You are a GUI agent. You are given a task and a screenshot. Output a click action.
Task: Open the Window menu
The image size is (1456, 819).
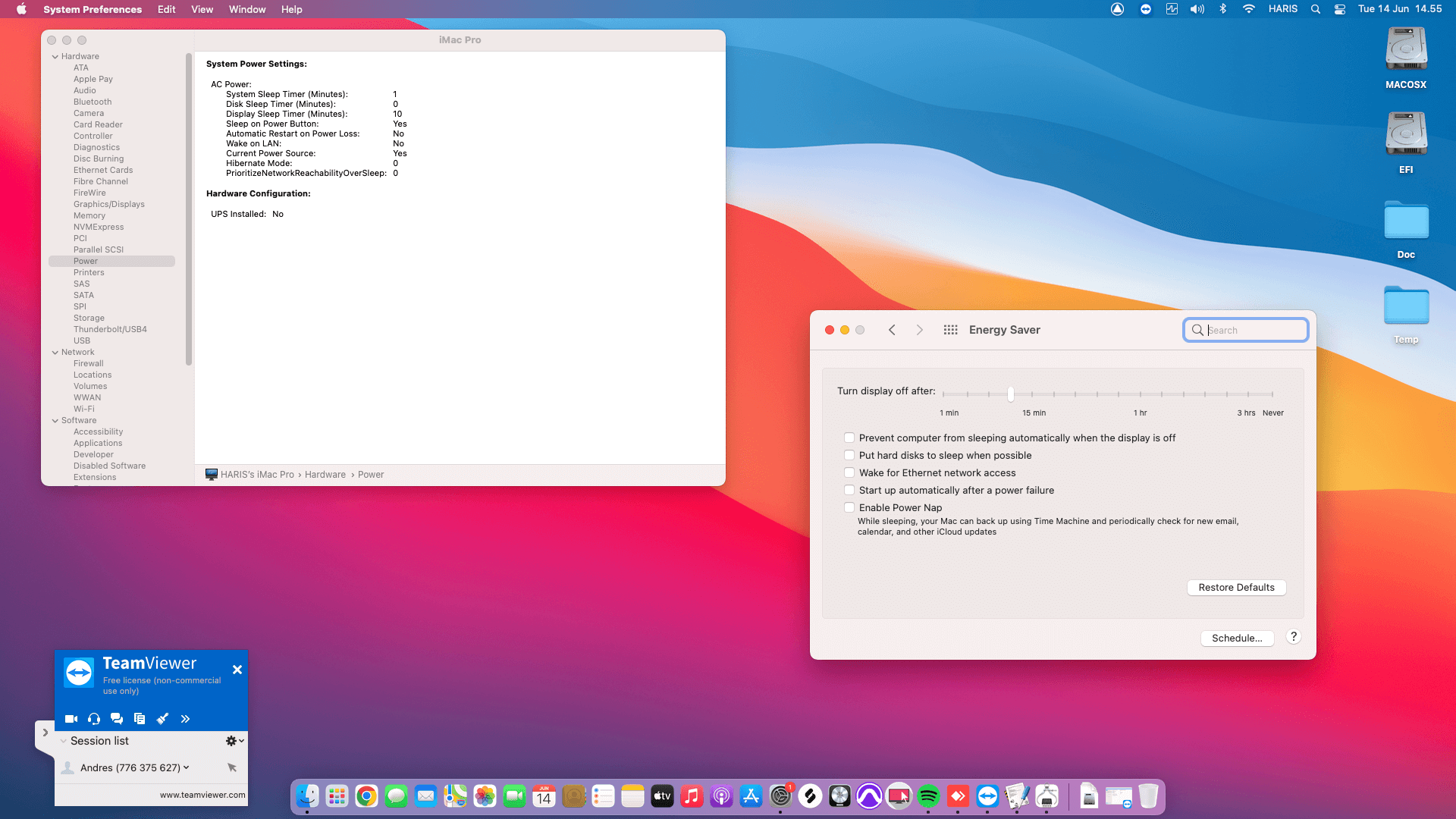tap(247, 9)
